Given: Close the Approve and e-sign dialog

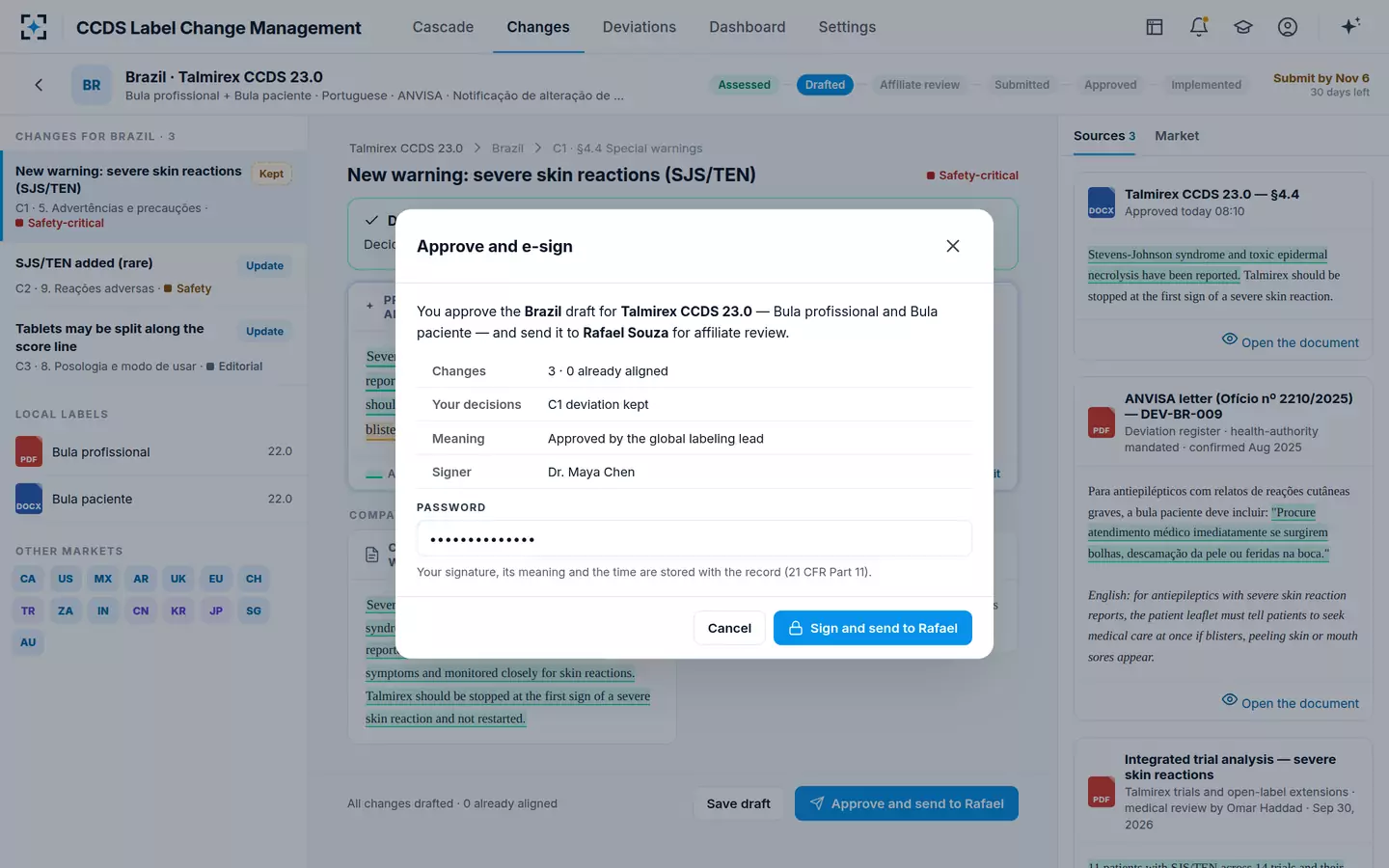Looking at the screenshot, I should coord(953,246).
